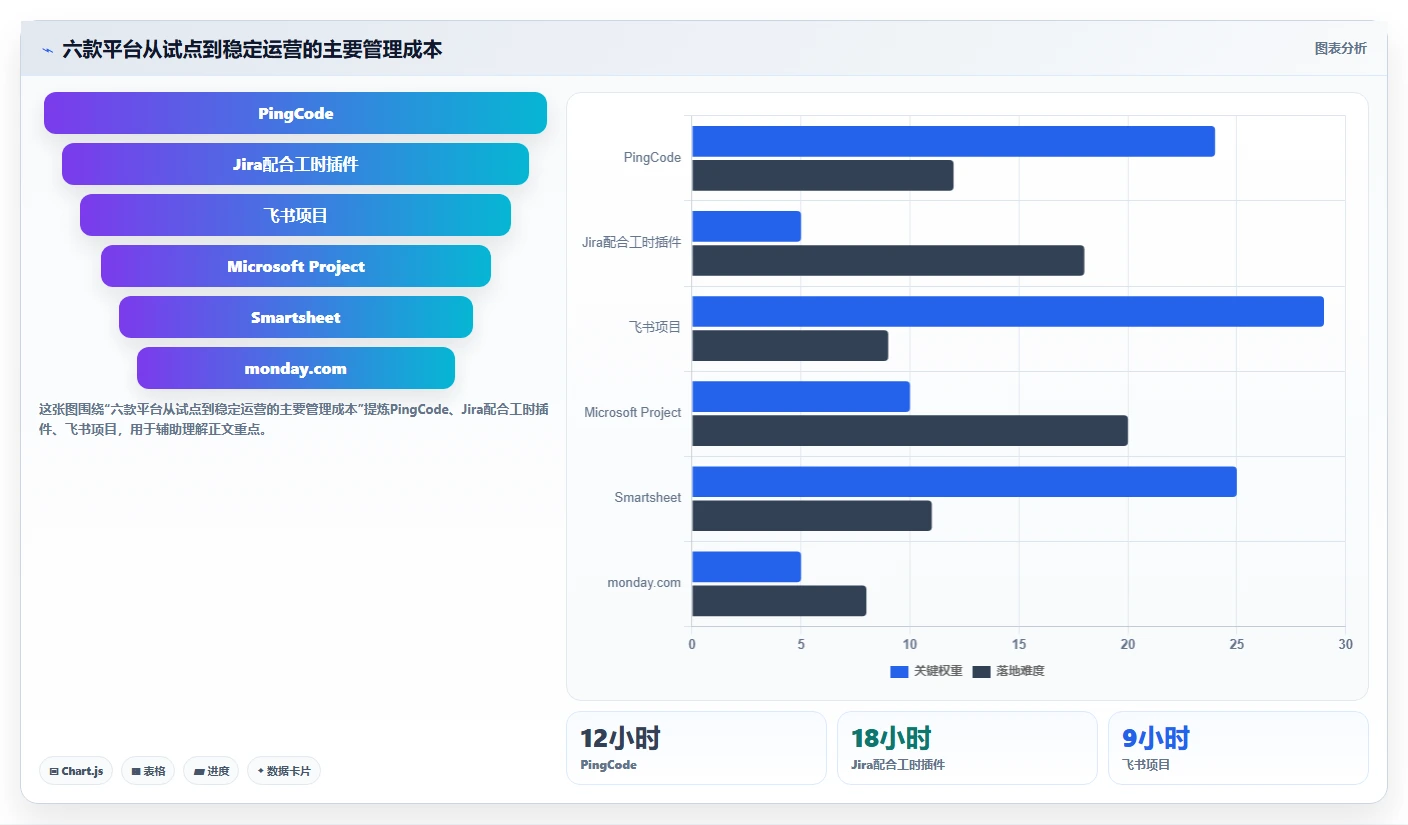Click the dark 落地难度 bar for 飞书项目
Screen dimensions: 1408x825
(790, 345)
